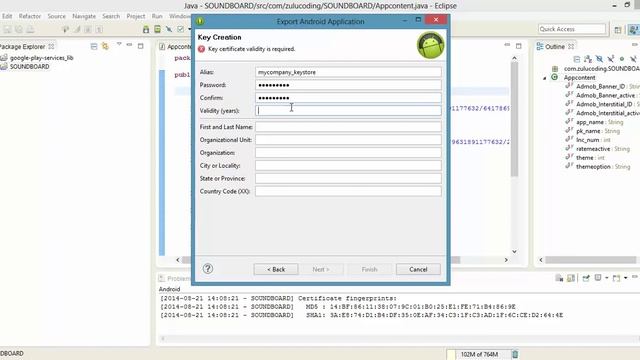
Task: Toggle Hide Non-Public Members green dot
Action: (x=622, y=59)
